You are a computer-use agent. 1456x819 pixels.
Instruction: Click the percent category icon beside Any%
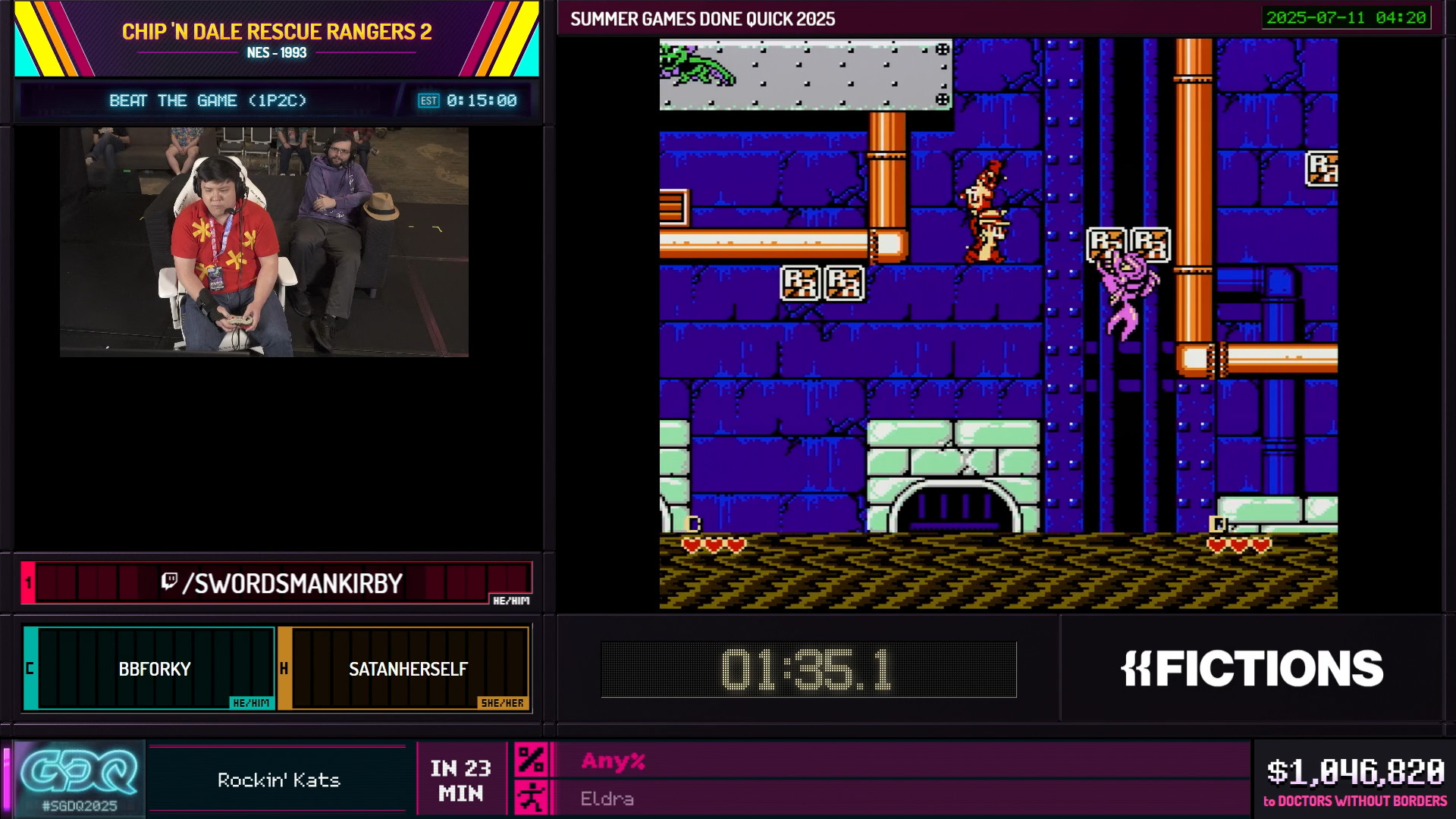tap(531, 760)
